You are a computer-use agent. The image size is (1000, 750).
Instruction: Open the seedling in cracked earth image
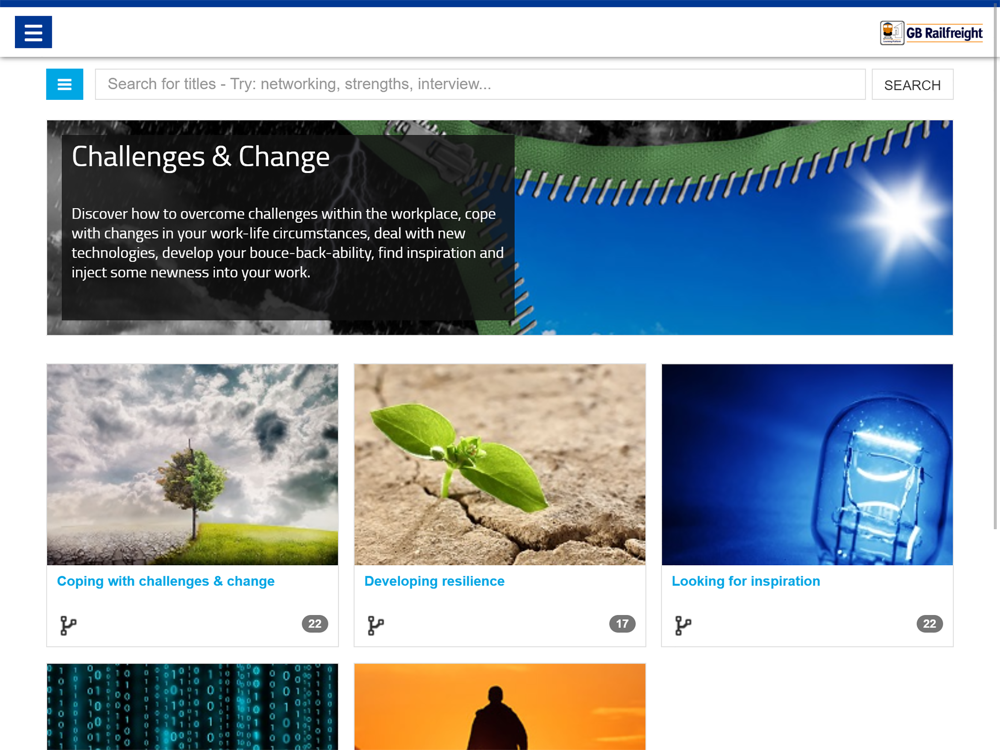500,464
